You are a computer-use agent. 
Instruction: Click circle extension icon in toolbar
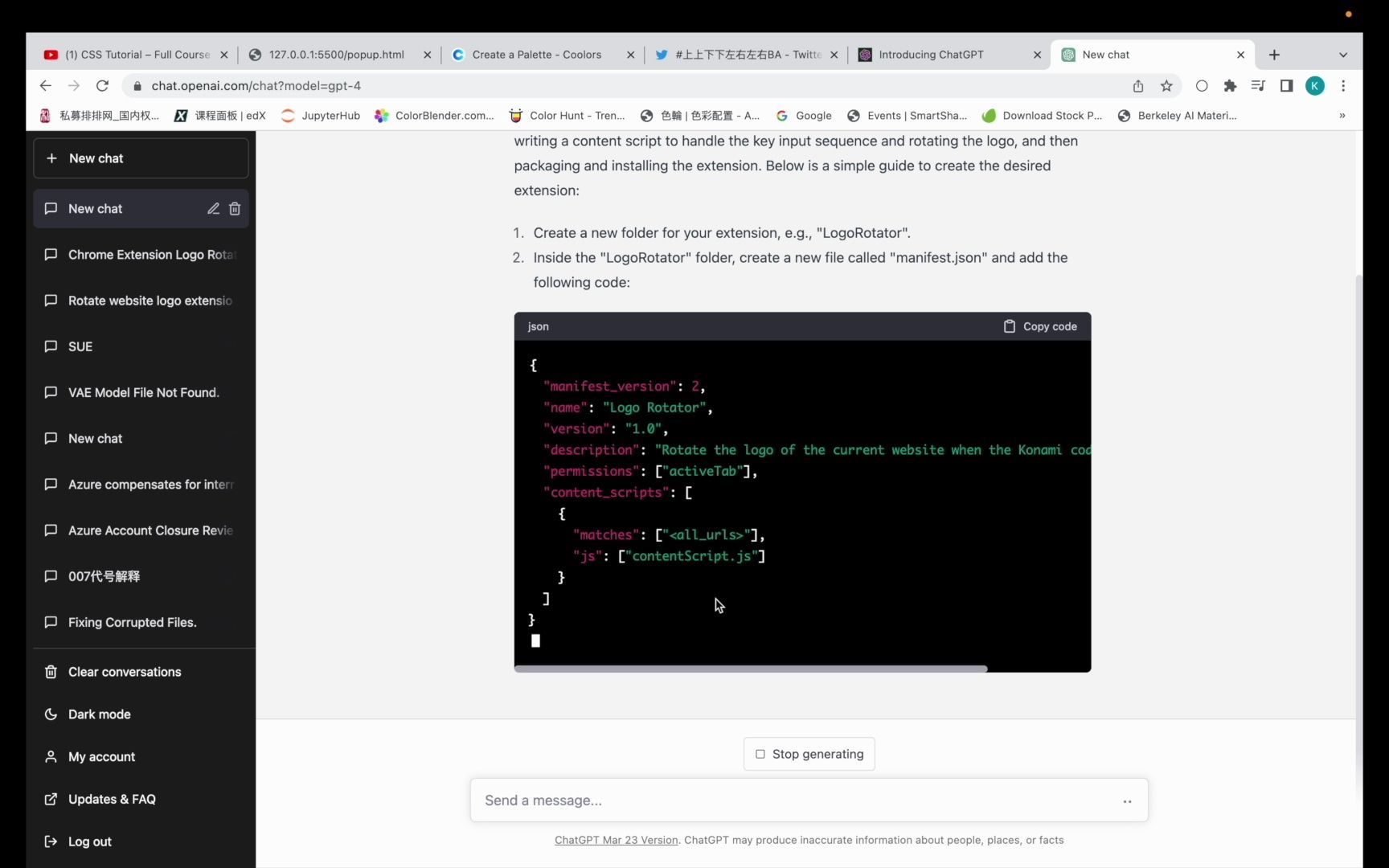pos(1202,86)
